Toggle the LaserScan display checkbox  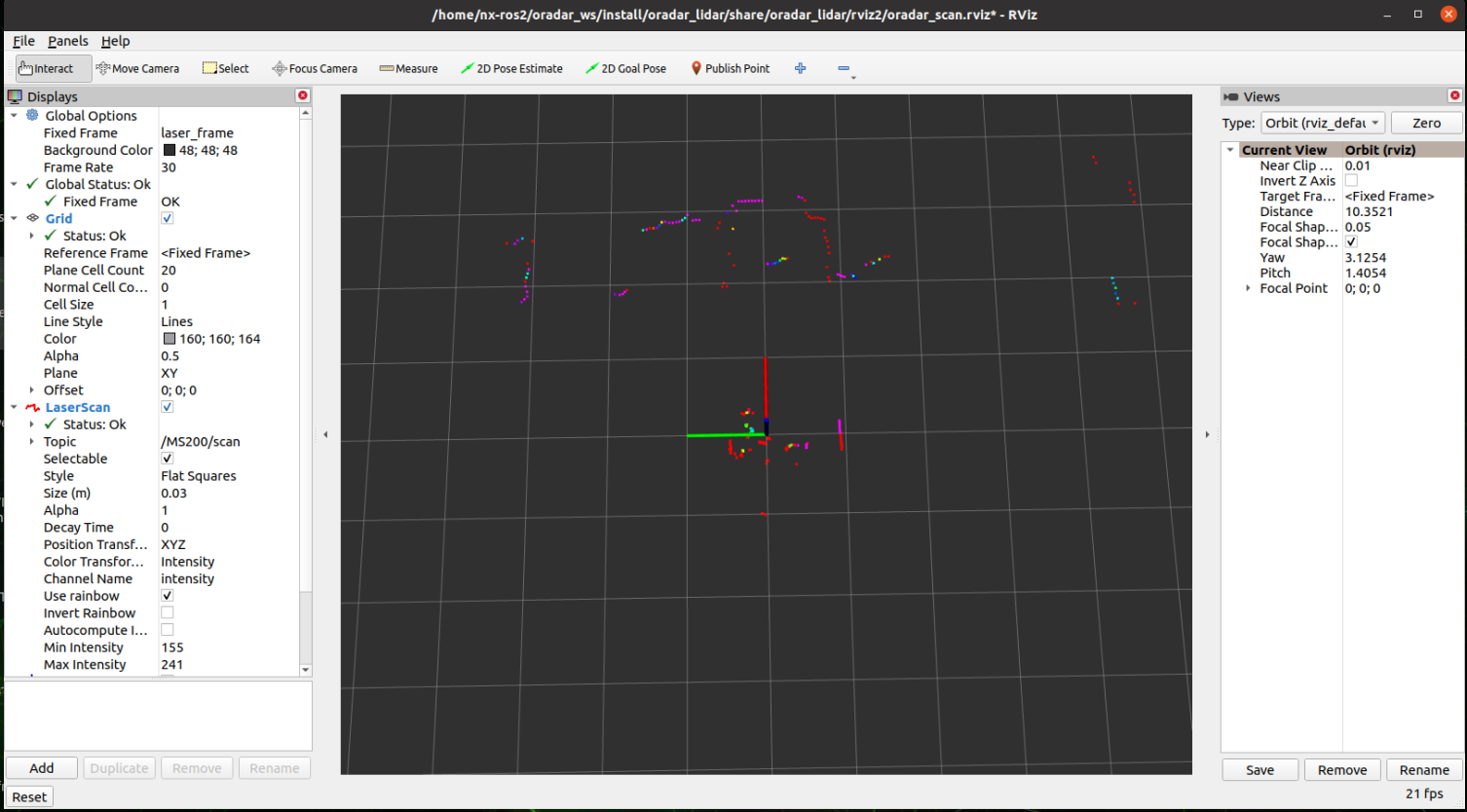click(167, 407)
